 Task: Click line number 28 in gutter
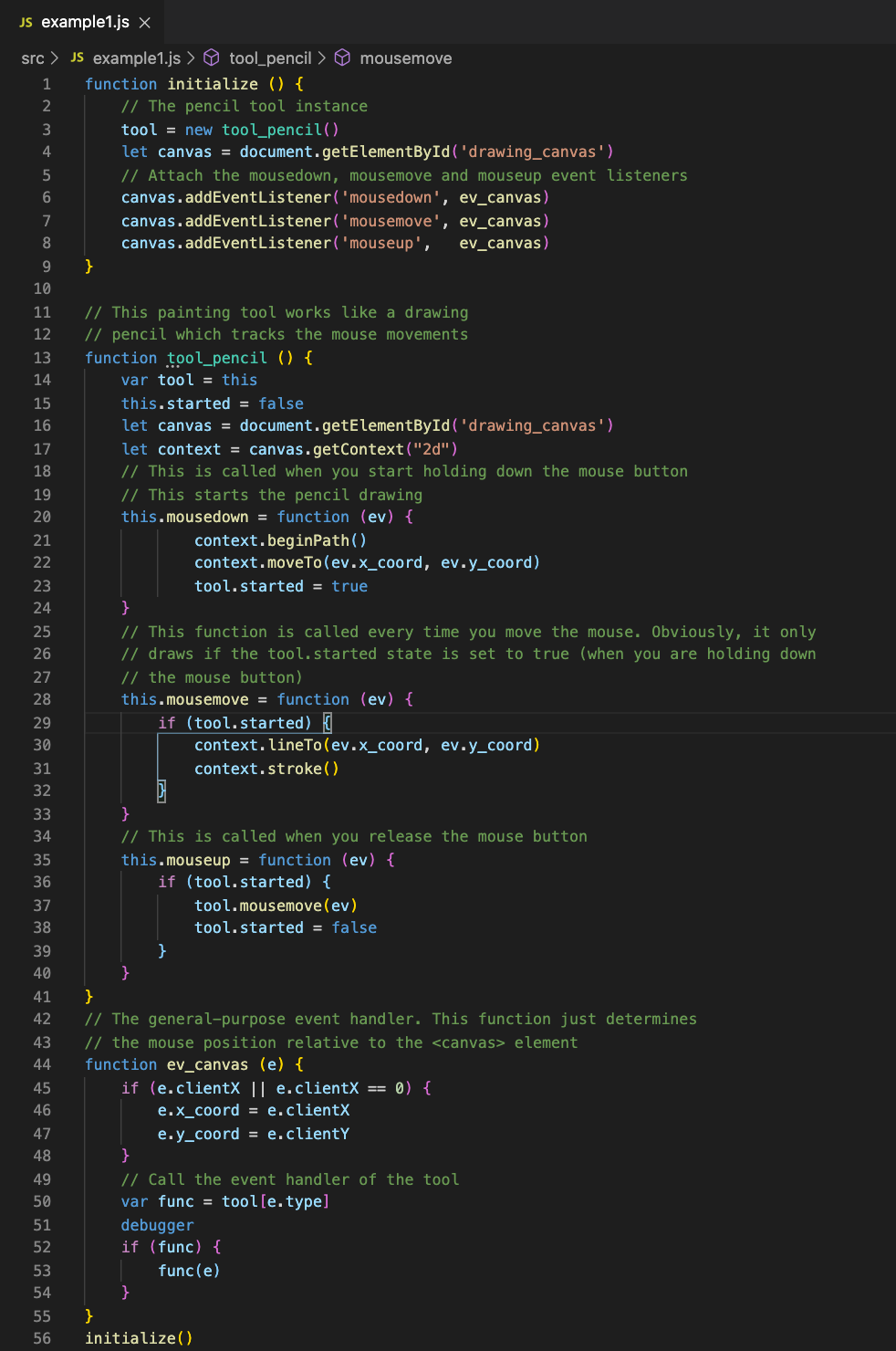[x=42, y=699]
